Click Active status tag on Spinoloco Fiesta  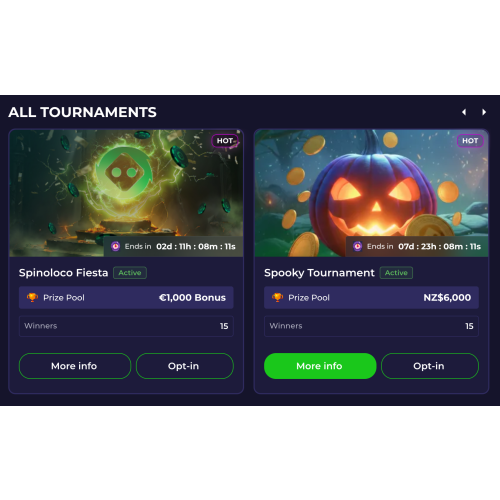130,273
